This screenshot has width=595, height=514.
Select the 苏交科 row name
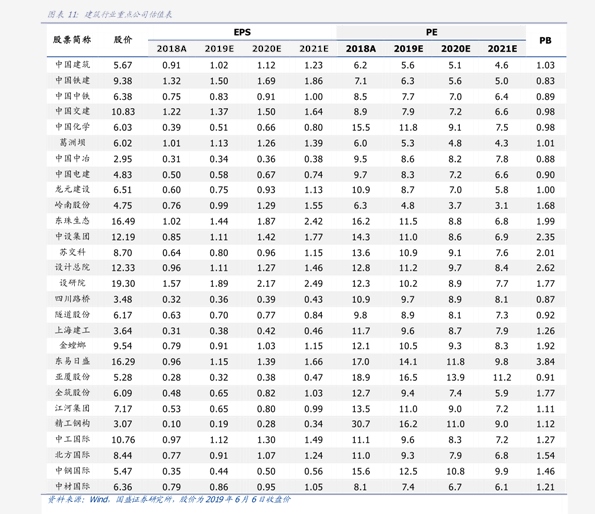pos(72,252)
